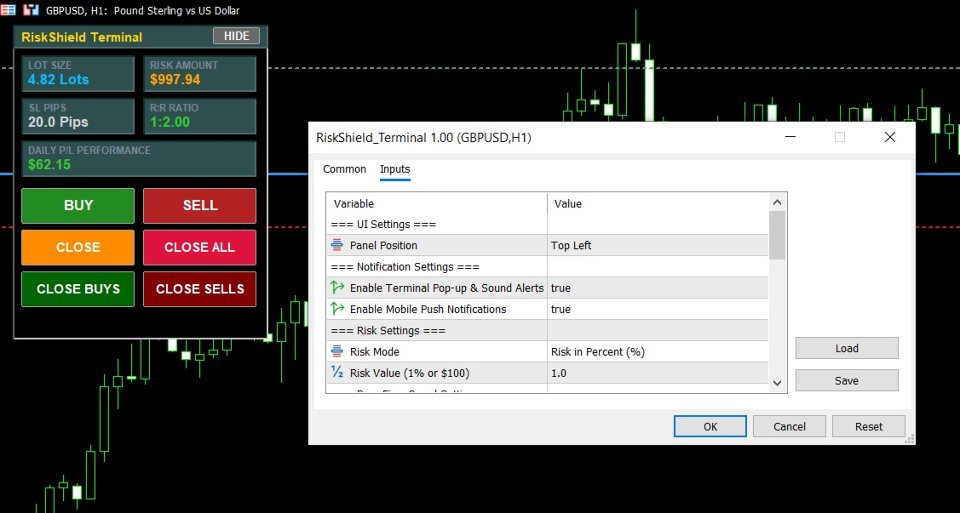Click the candlestick chart type icon beside GBPUSD

[x=31, y=10]
